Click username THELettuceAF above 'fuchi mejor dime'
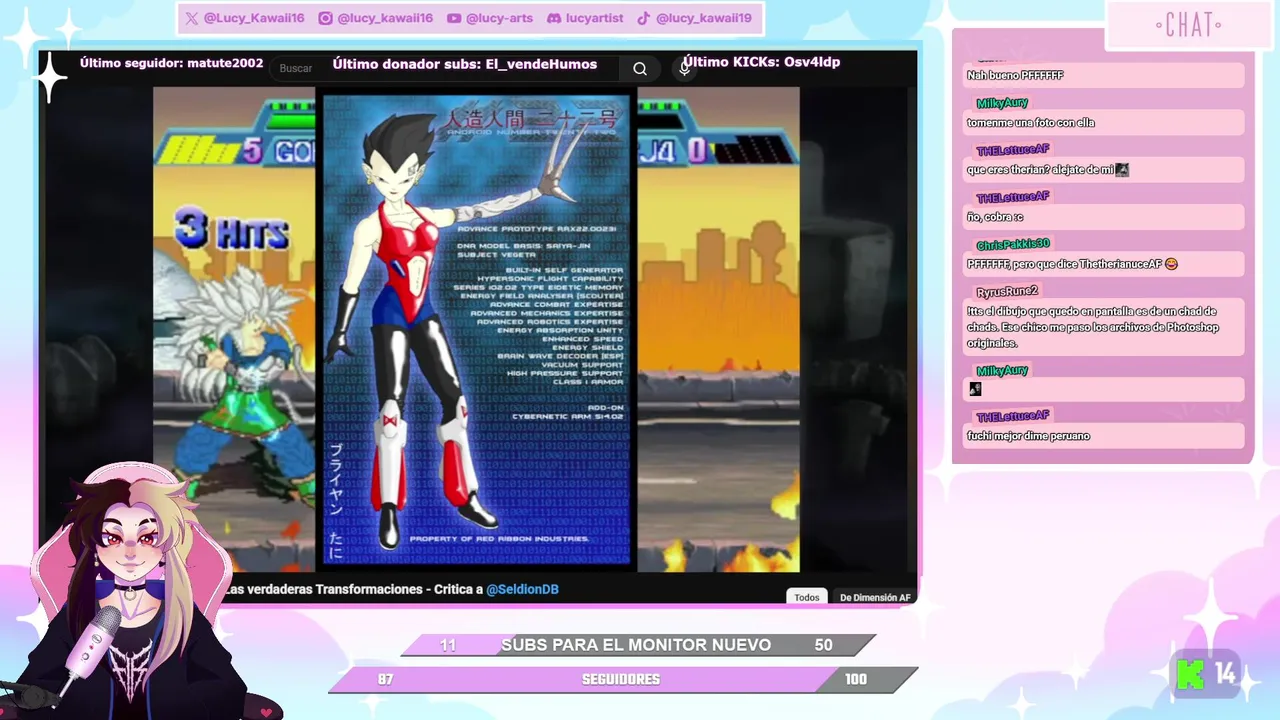 [x=1012, y=416]
